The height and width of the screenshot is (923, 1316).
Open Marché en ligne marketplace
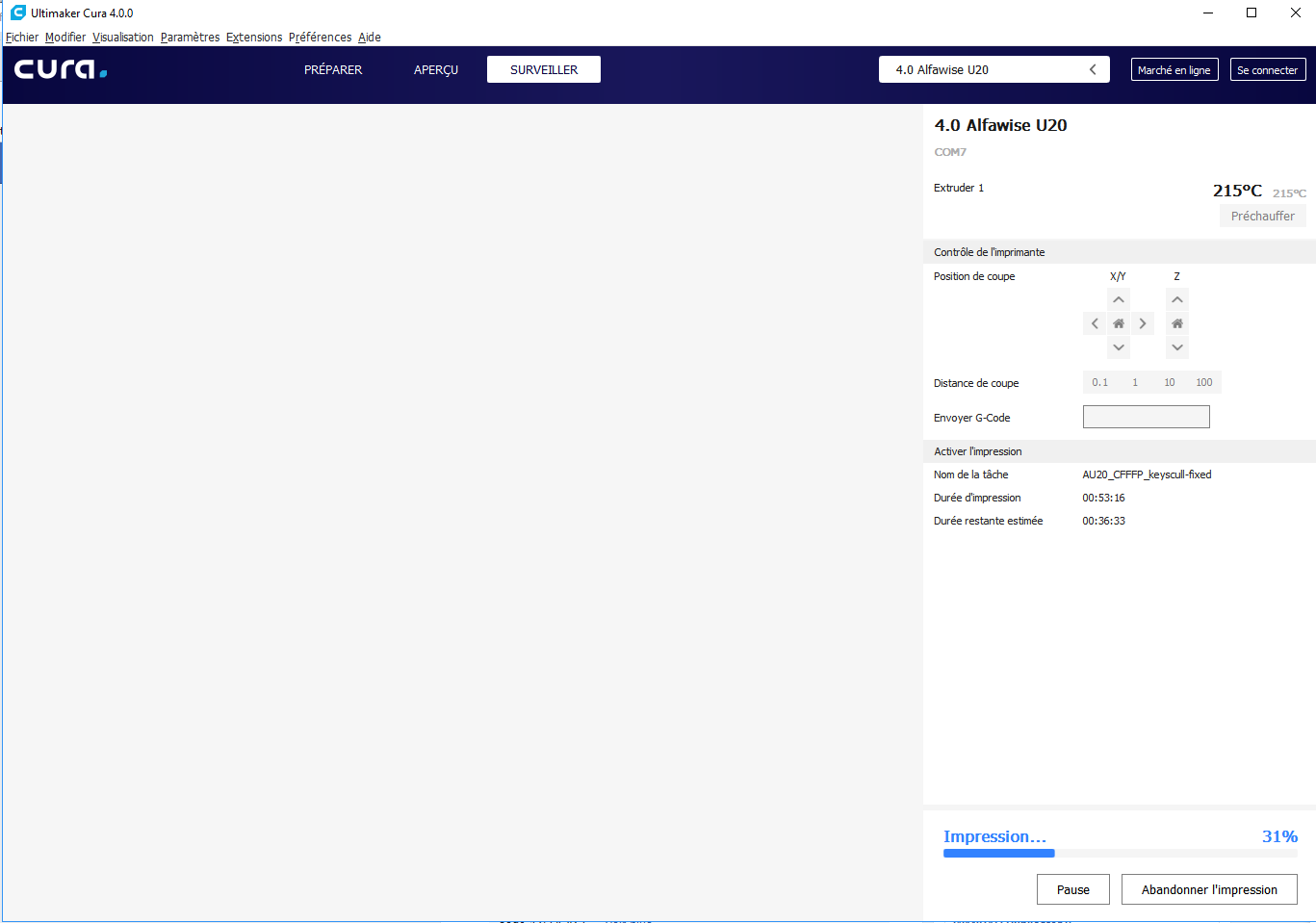tap(1174, 69)
